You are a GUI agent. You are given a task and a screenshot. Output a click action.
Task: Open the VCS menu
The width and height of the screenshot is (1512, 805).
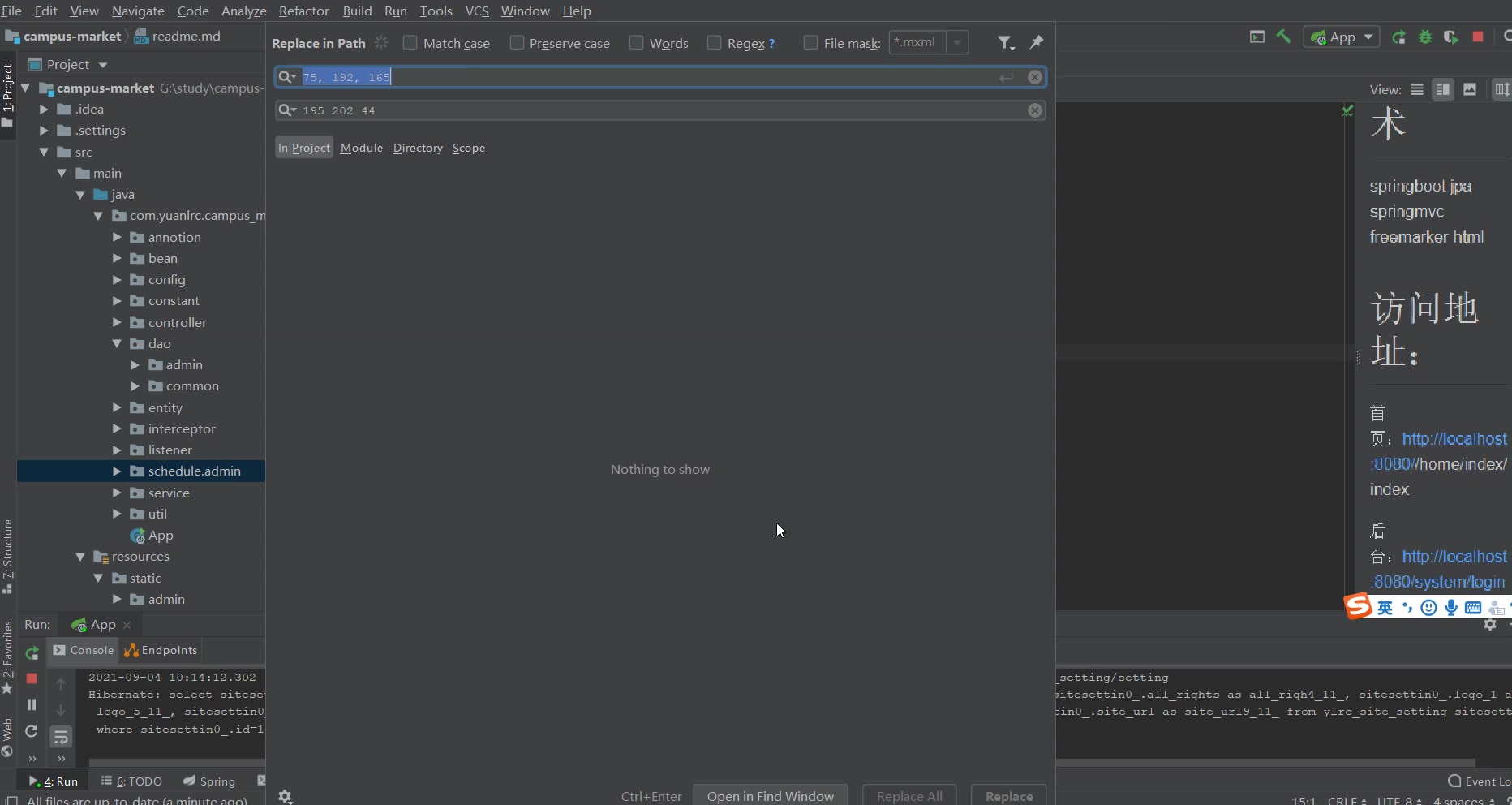pyautogui.click(x=477, y=11)
